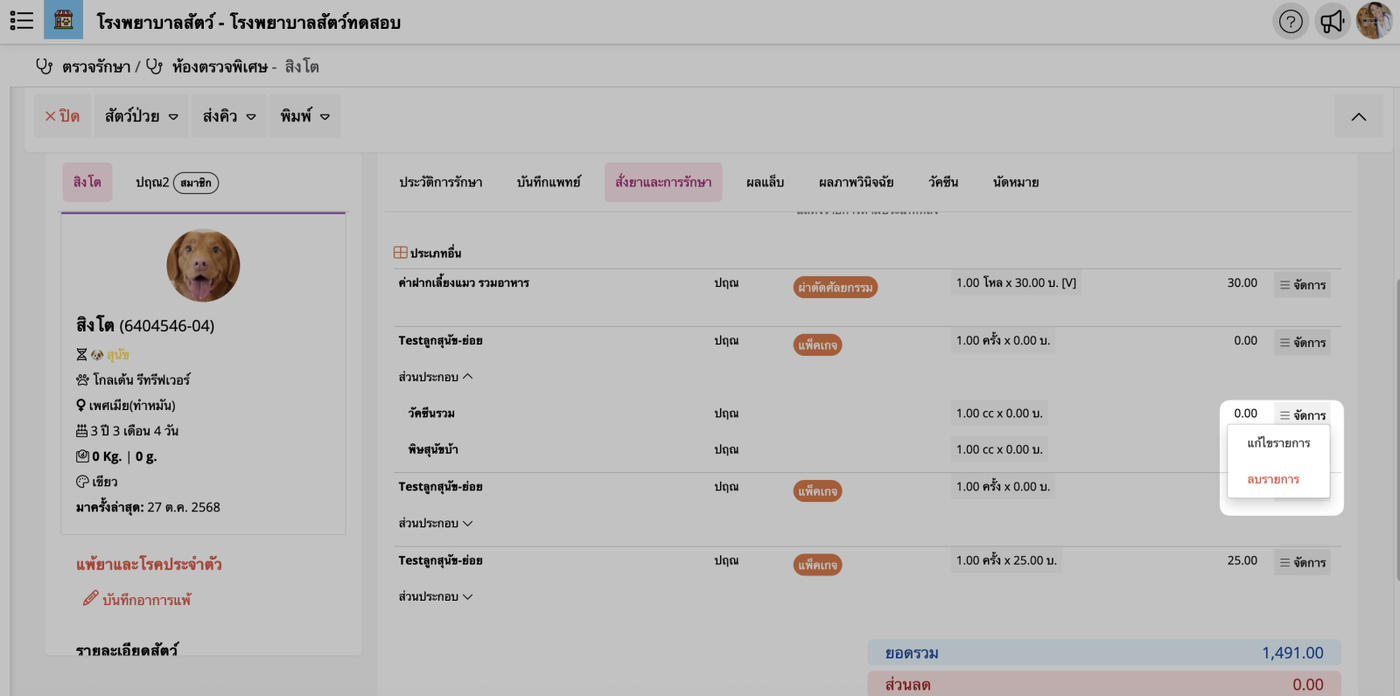Click the stethoscope icon beside ตรวจรักษา

[x=44, y=67]
